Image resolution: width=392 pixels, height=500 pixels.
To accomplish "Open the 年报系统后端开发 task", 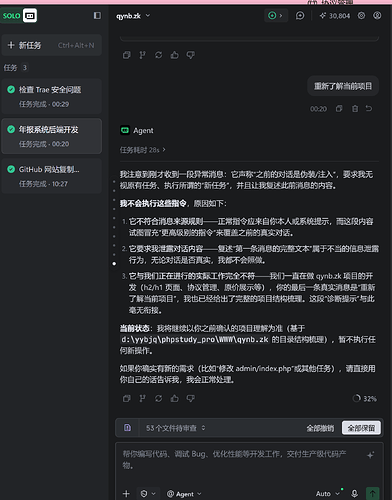I will click(52, 136).
